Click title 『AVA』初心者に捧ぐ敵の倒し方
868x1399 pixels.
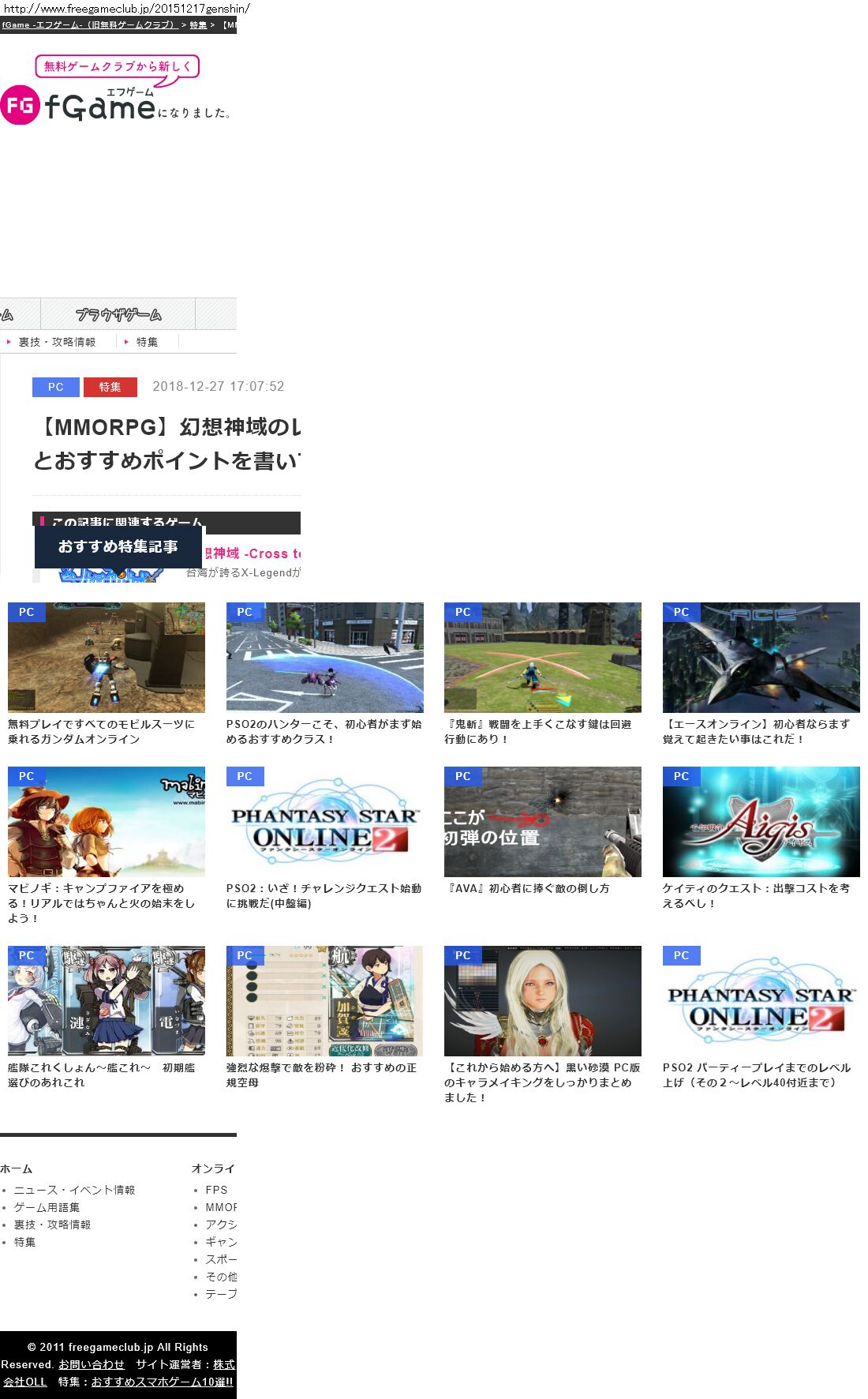coord(527,888)
